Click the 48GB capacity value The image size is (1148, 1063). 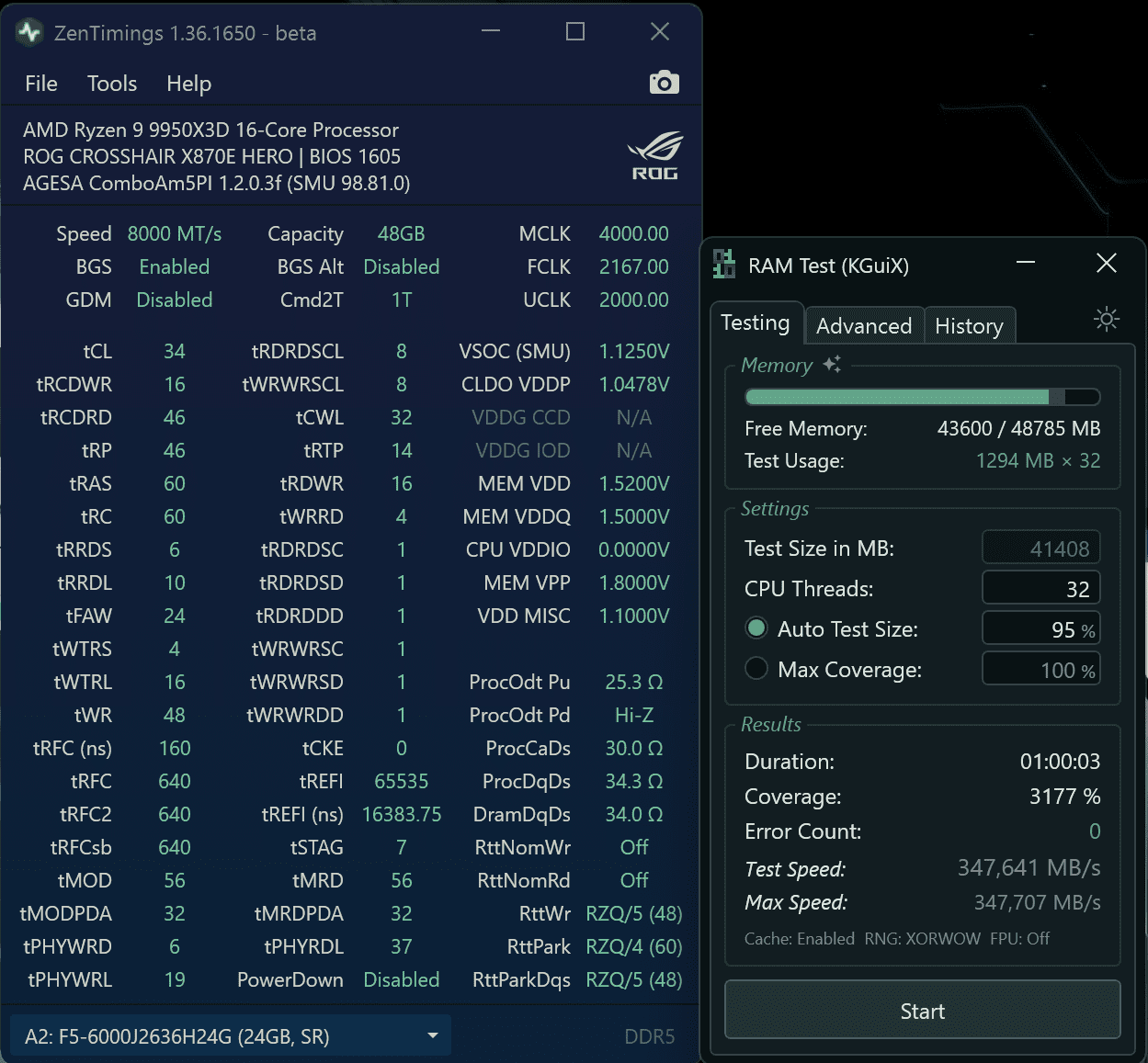pyautogui.click(x=402, y=234)
